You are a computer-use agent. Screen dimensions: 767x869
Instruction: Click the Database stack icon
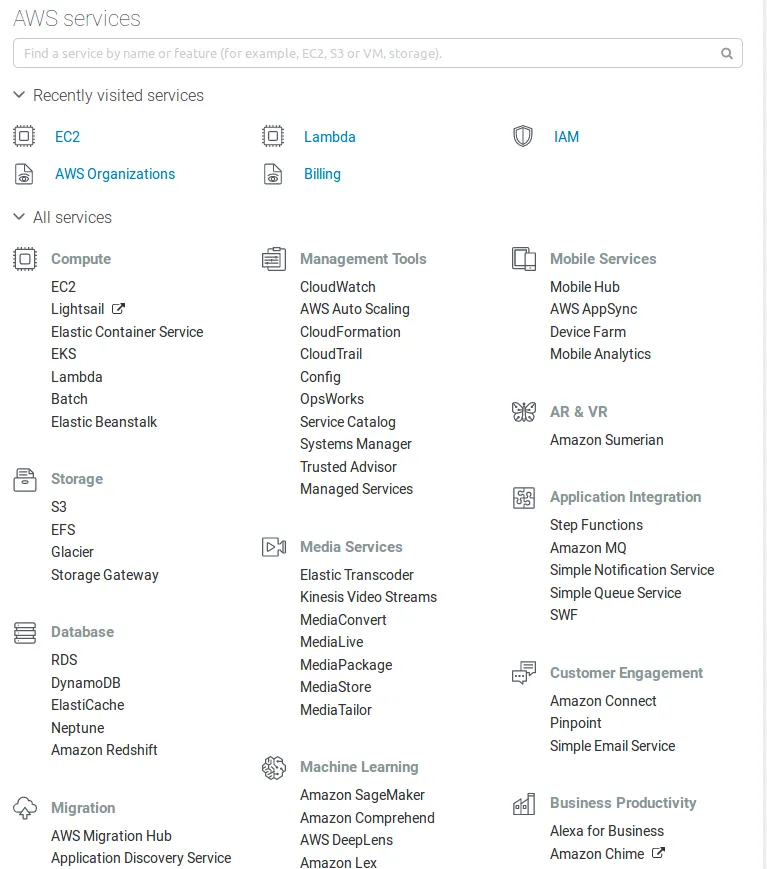pyautogui.click(x=25, y=632)
